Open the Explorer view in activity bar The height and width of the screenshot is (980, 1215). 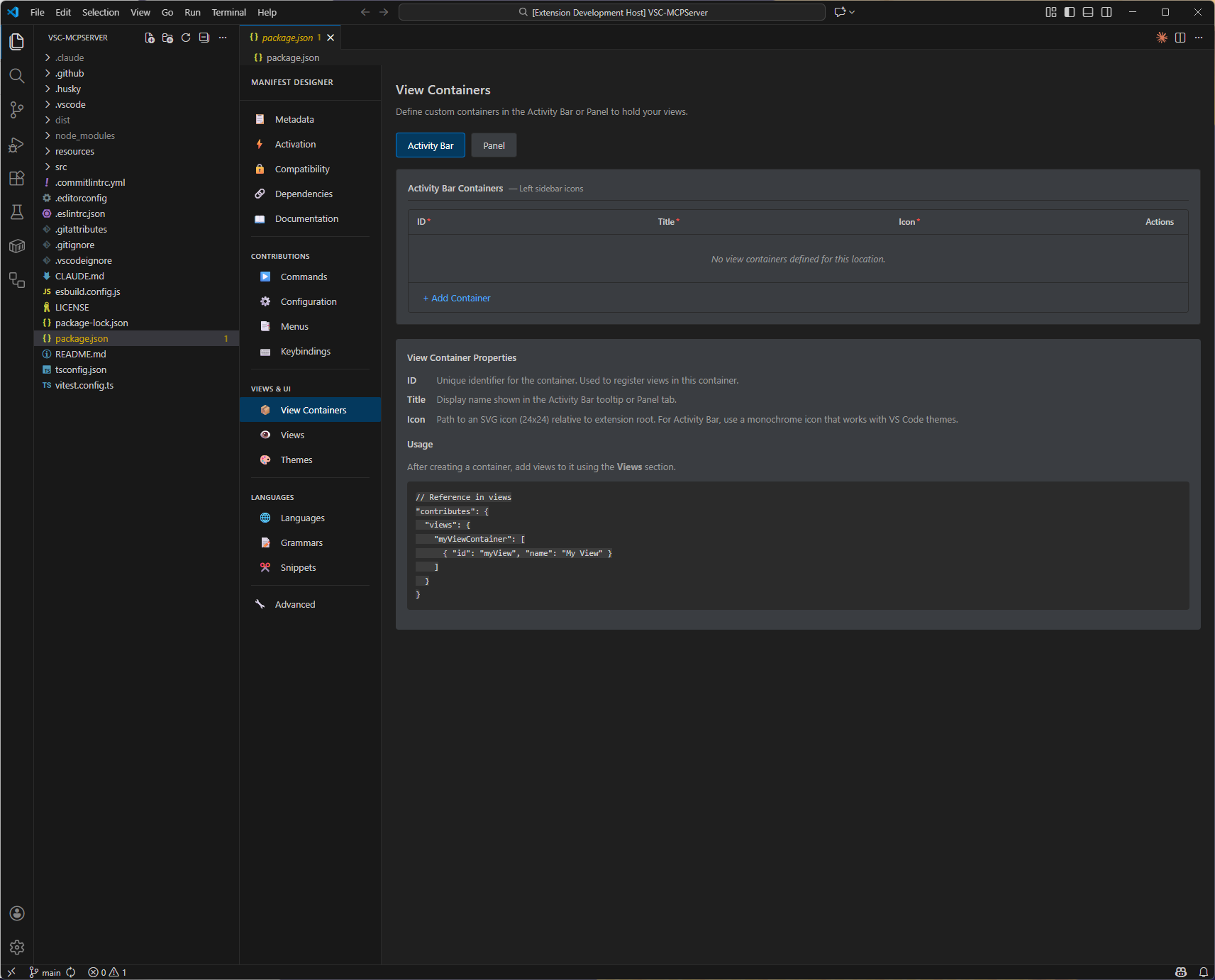tap(17, 42)
